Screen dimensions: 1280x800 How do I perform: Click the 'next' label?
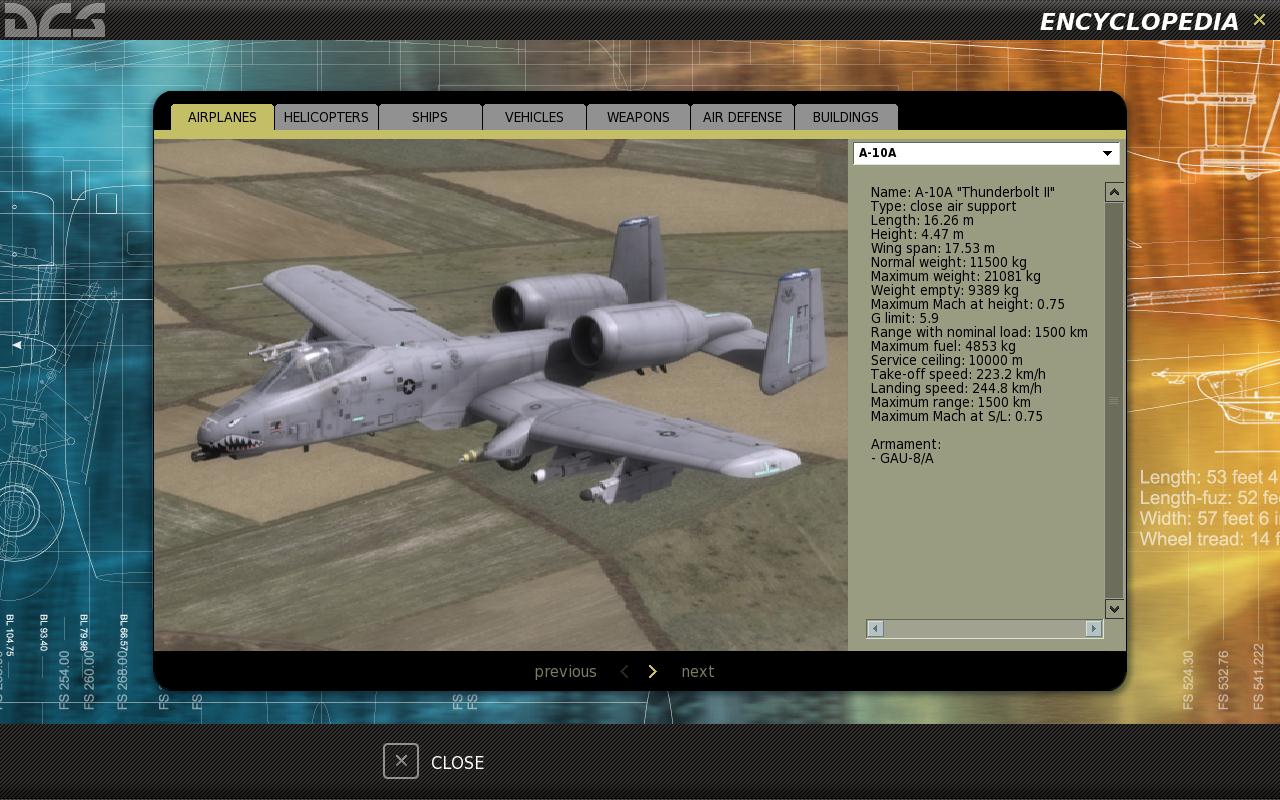pos(698,672)
